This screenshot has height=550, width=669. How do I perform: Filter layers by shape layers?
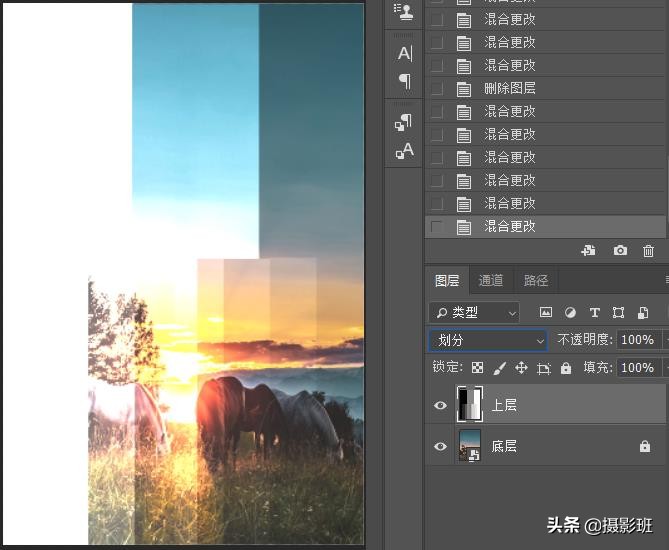click(x=618, y=313)
